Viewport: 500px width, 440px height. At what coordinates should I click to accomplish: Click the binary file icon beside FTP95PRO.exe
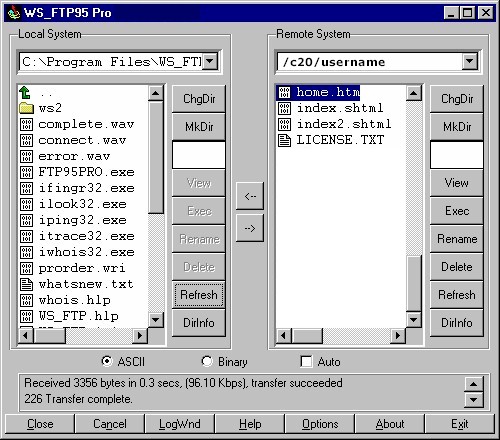coord(26,172)
